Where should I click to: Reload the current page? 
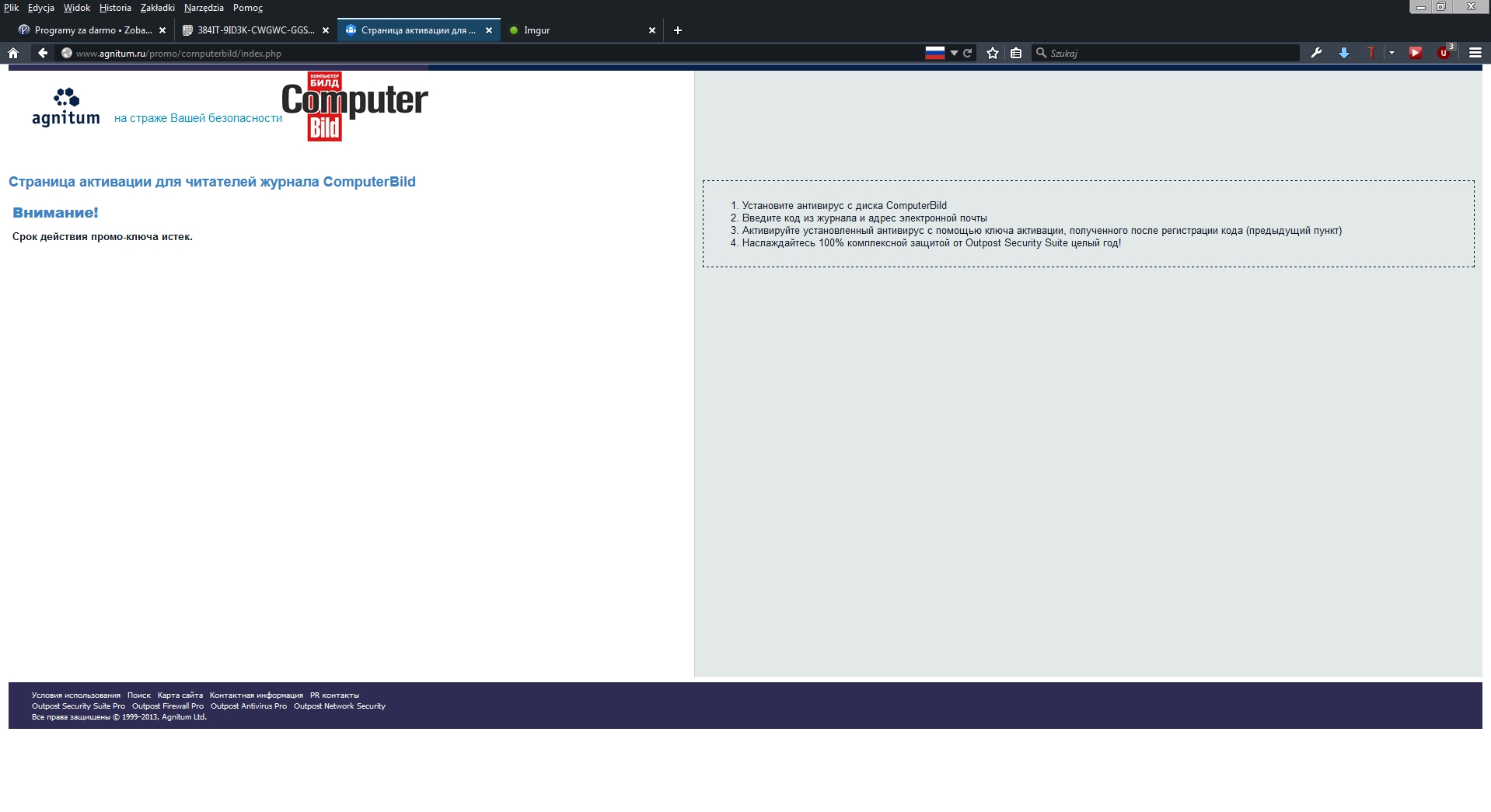(968, 53)
